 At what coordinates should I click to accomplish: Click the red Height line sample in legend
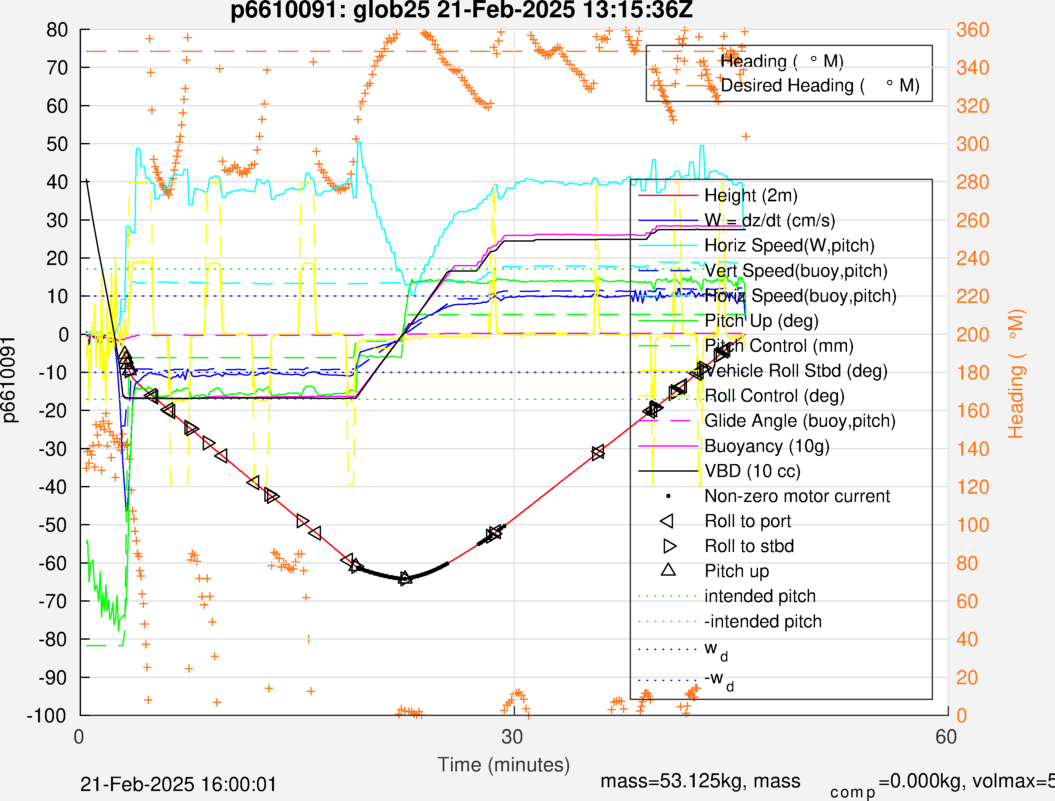click(x=668, y=195)
